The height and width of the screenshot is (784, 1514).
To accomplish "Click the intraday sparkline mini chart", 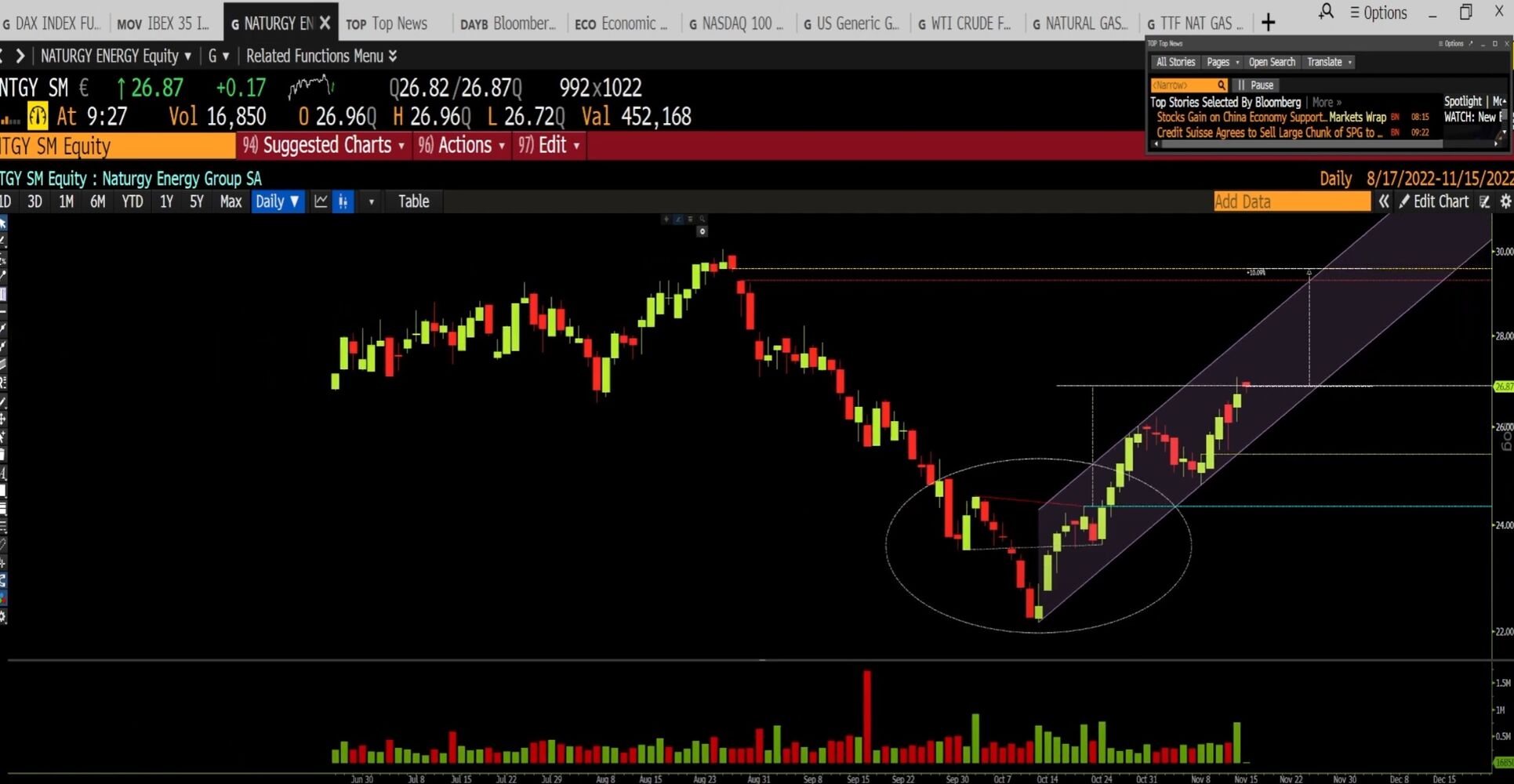I will click(x=311, y=87).
